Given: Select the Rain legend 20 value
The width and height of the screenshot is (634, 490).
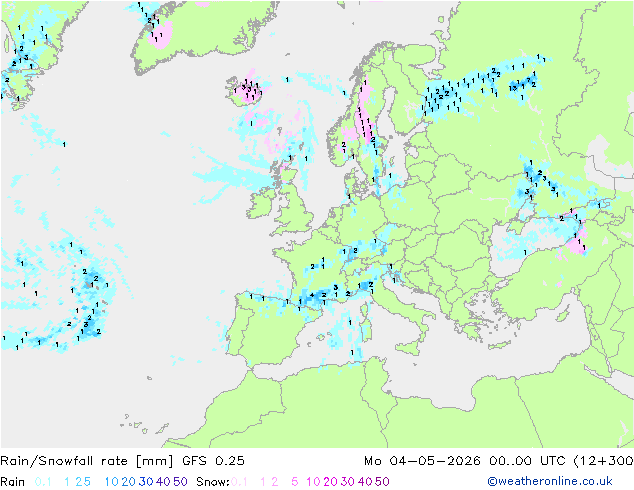Looking at the screenshot, I should [129, 482].
